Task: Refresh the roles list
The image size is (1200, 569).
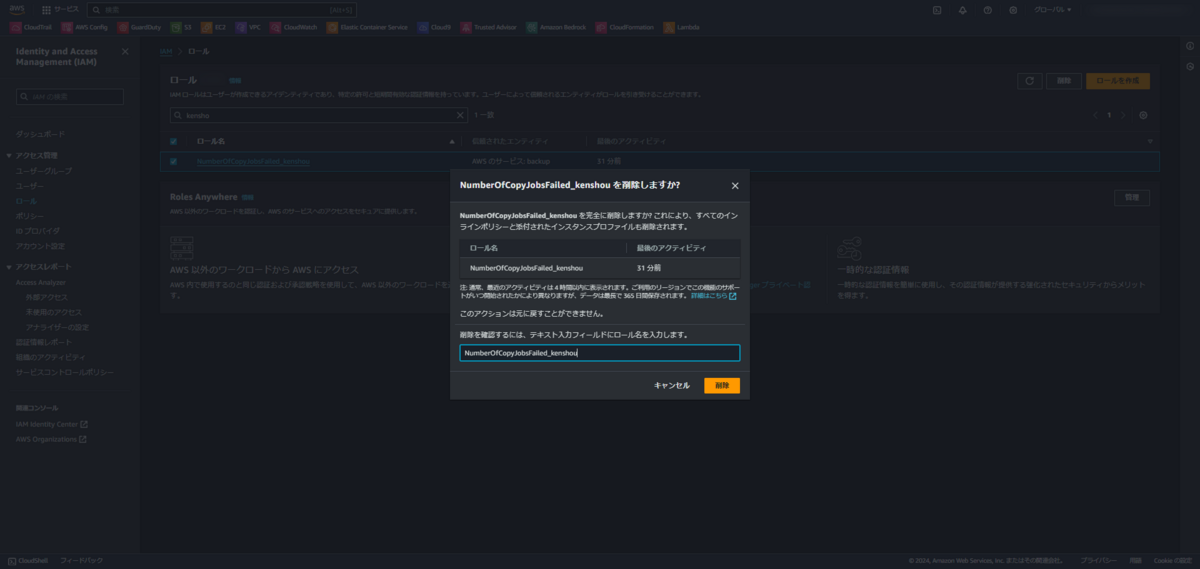Action: [x=1029, y=81]
